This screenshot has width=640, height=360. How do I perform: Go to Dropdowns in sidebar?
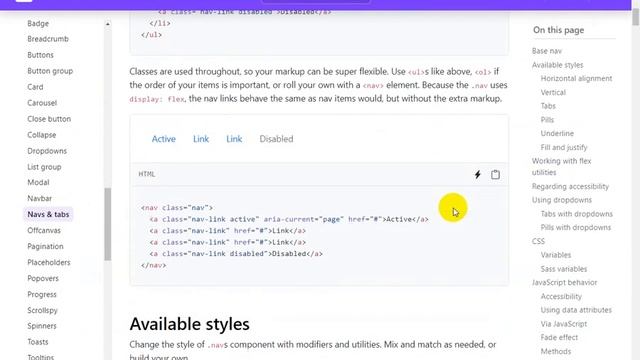[47, 151]
